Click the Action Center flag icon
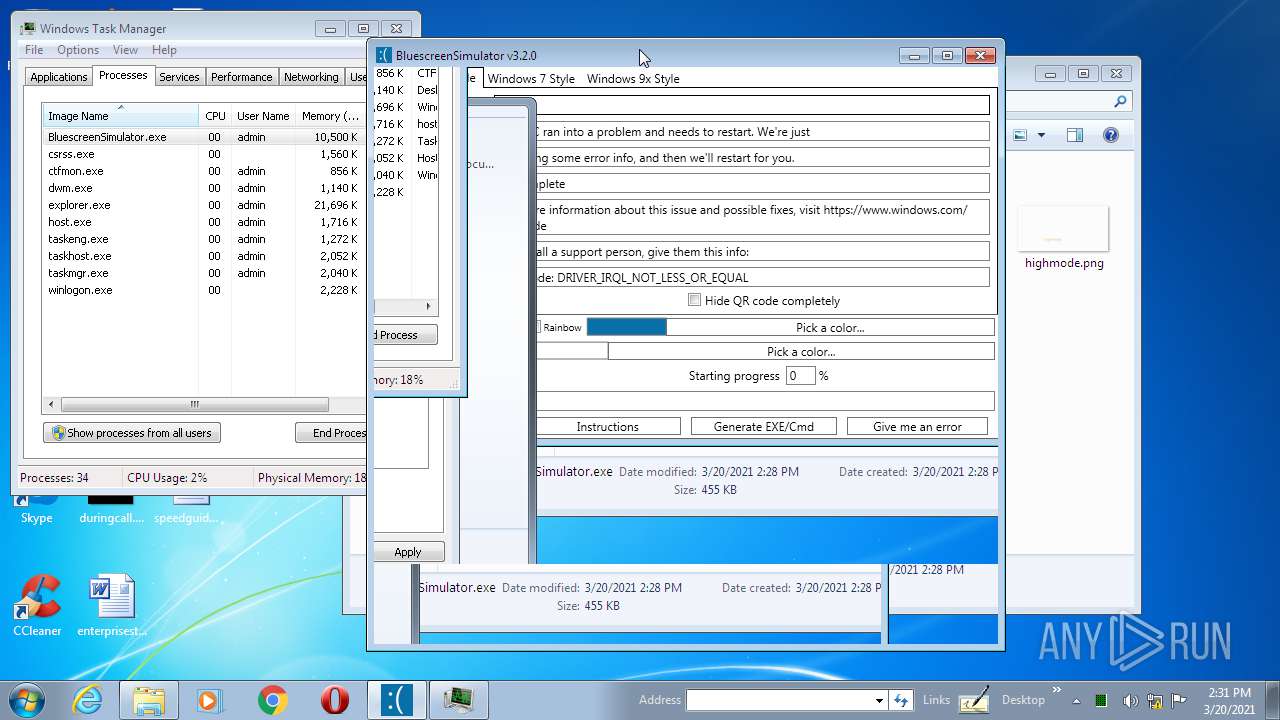1280x720 pixels. 1177,701
